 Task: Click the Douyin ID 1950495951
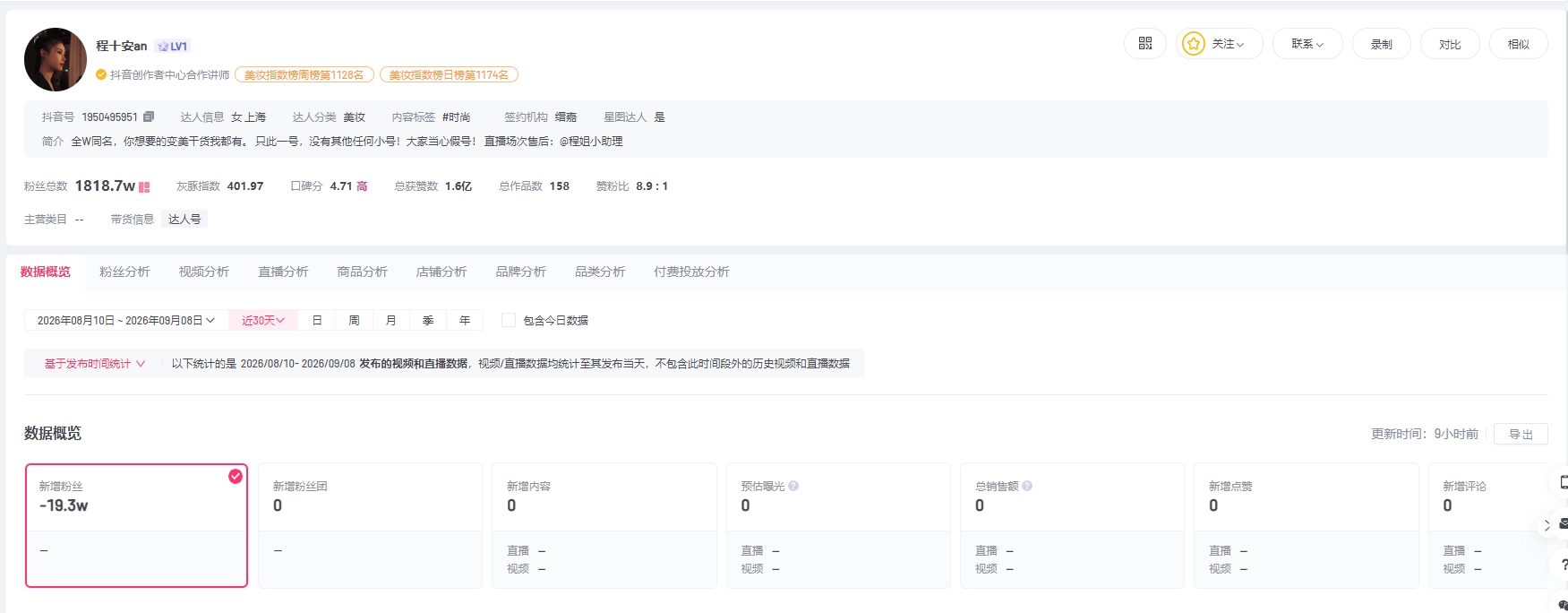(109, 117)
